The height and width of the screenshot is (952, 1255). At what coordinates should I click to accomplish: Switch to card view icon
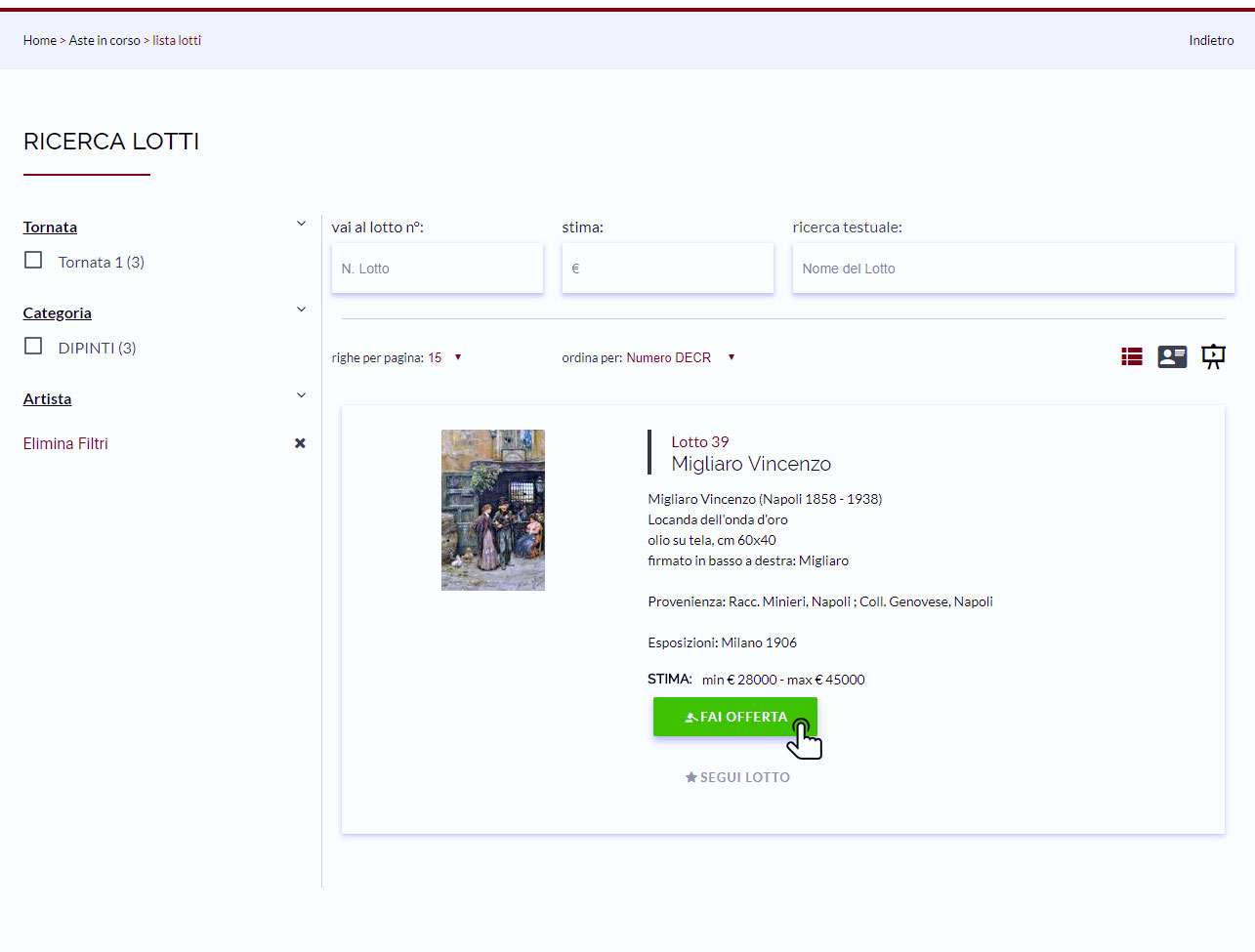1172,357
